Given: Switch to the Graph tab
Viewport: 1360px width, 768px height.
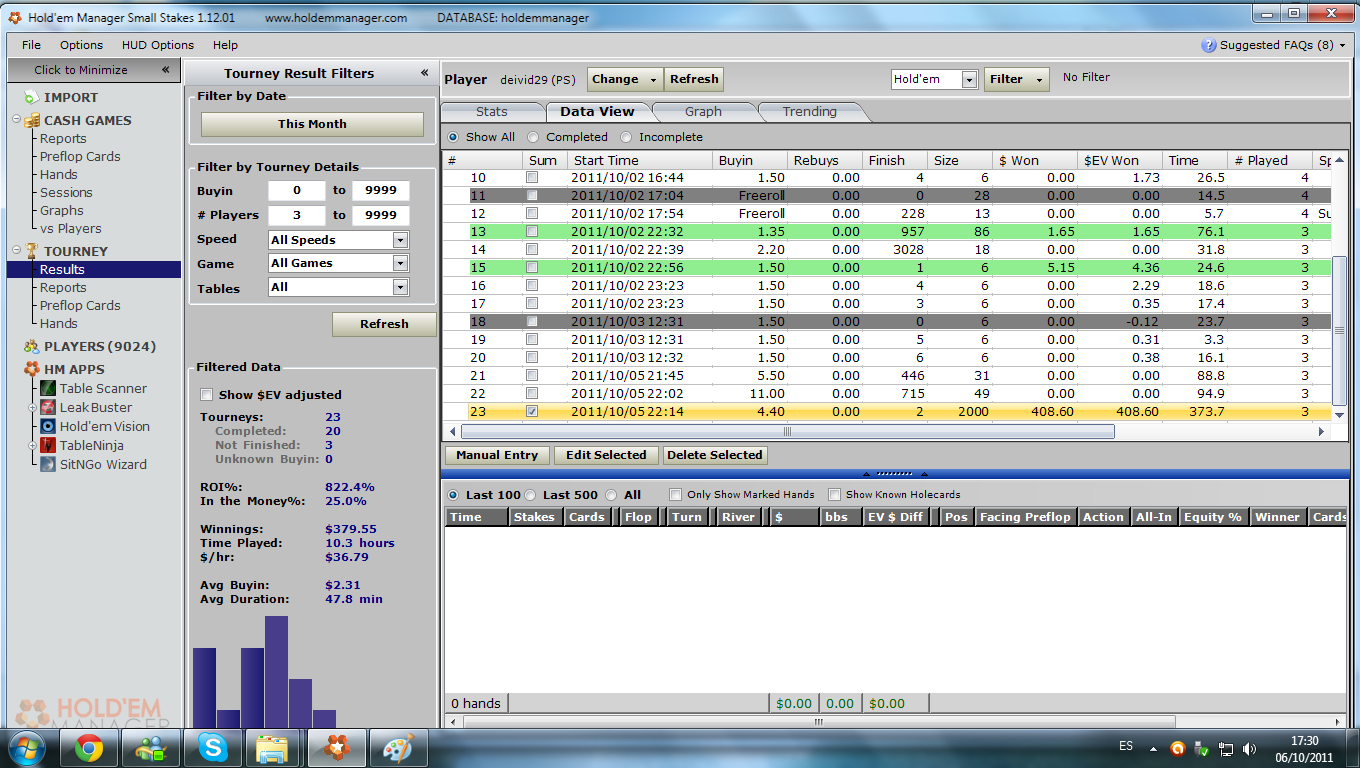Looking at the screenshot, I should click(703, 111).
